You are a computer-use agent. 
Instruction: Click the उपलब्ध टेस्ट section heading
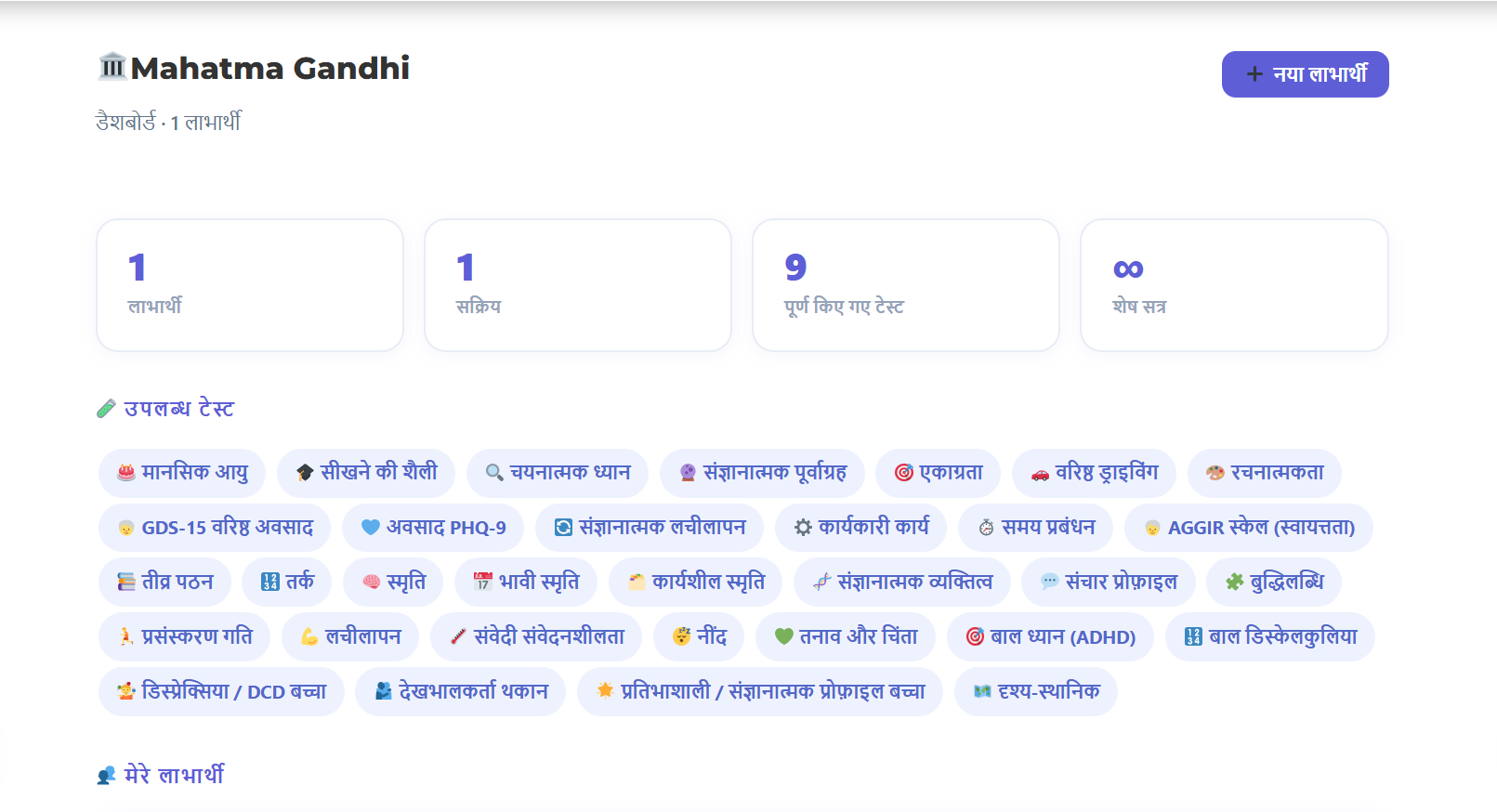(179, 409)
